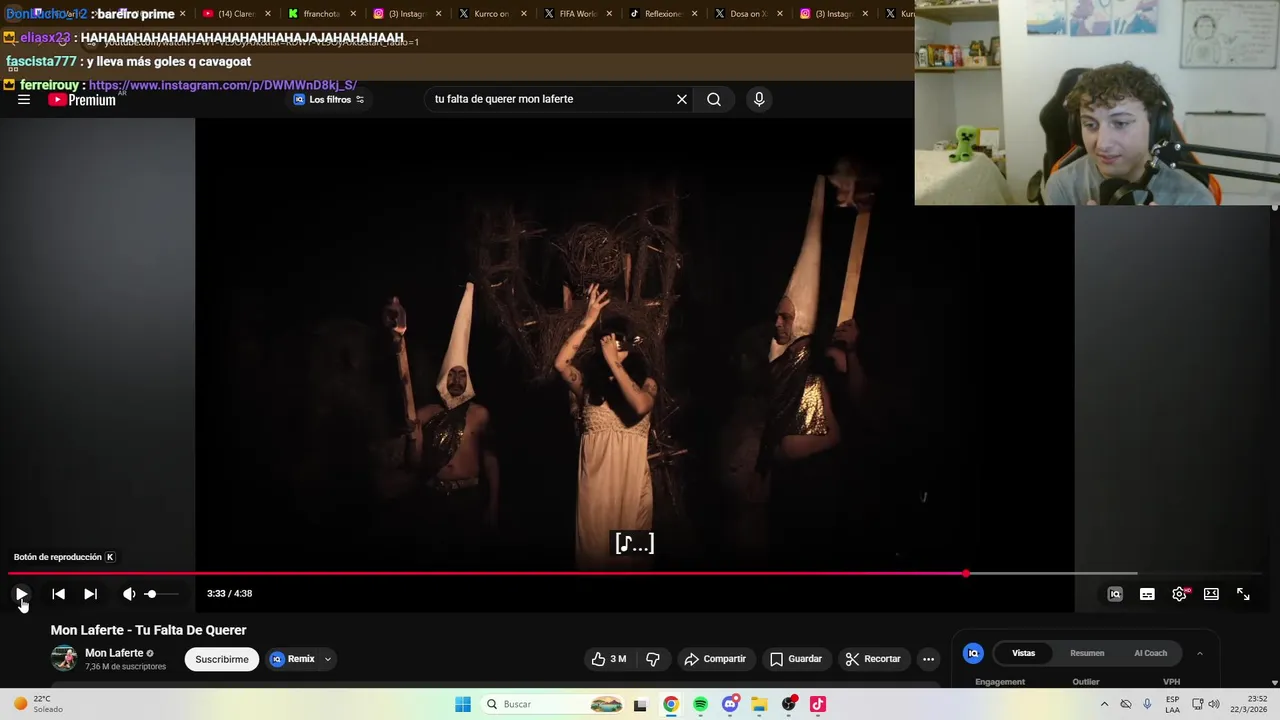Screen dimensions: 1280x720
Task: Enter fullscreen mode
Action: coord(1243,594)
